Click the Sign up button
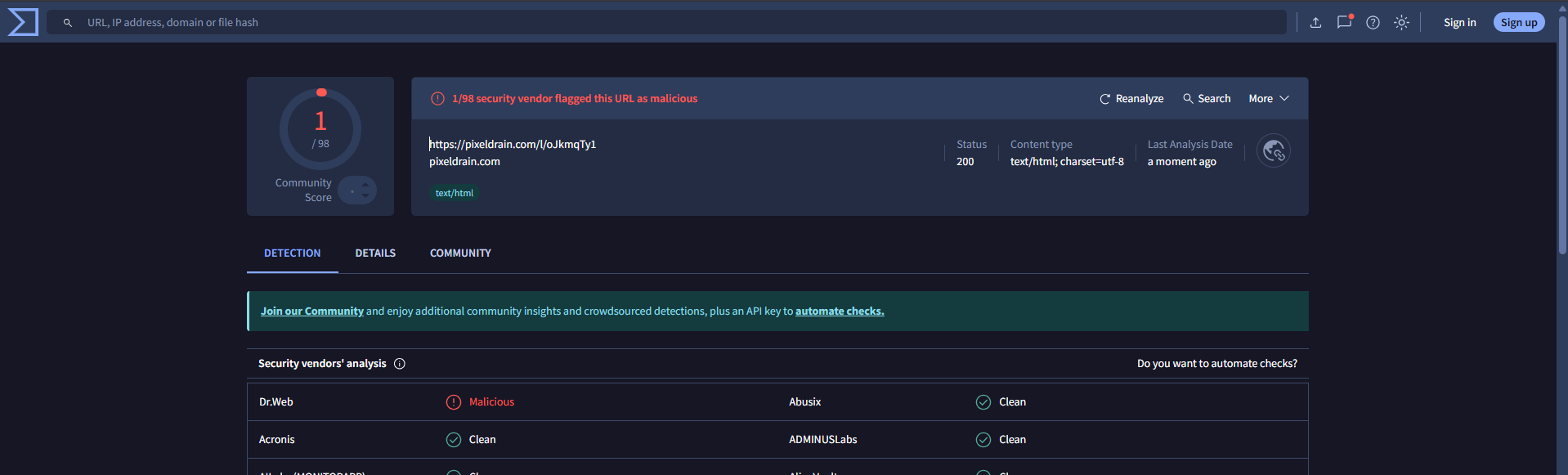Screen dimensions: 1568x475 click(x=1519, y=23)
